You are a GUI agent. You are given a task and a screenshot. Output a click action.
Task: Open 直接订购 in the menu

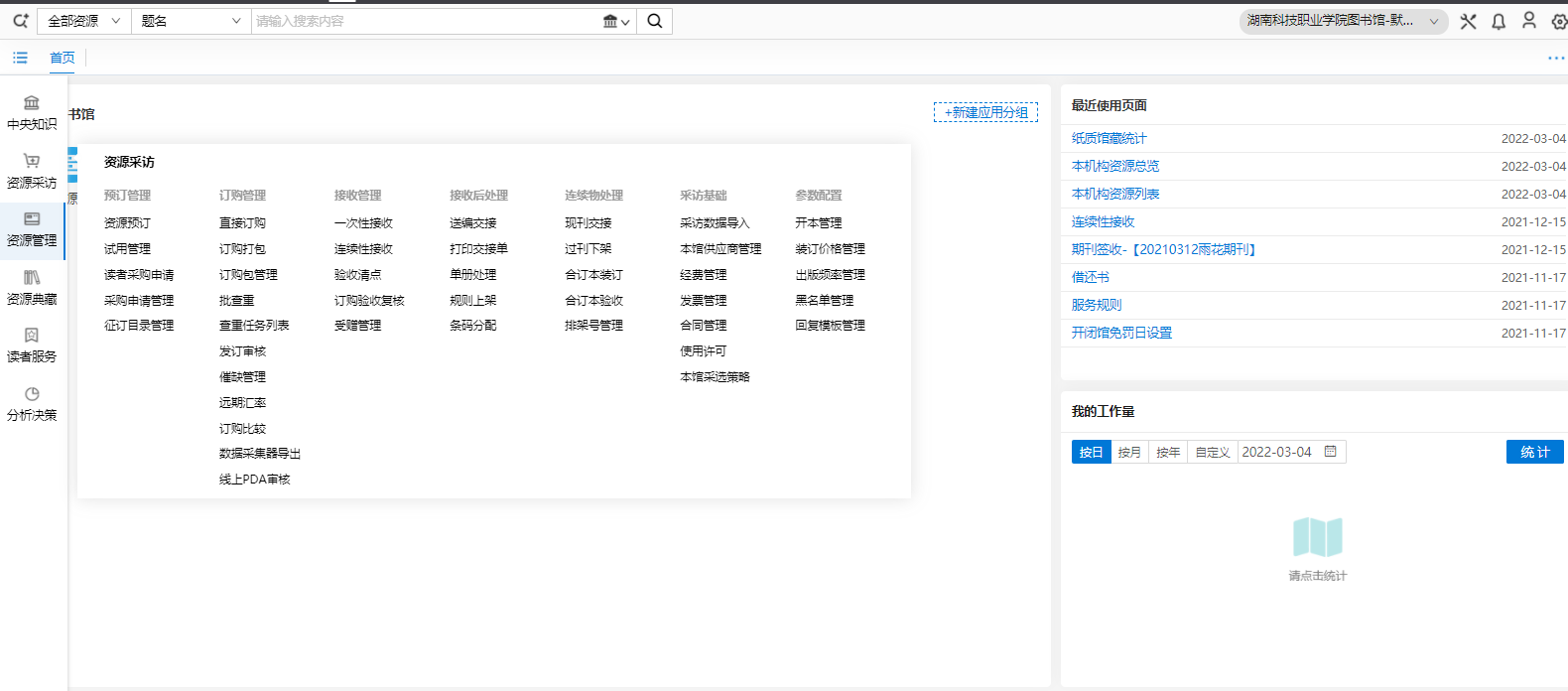pos(242,223)
